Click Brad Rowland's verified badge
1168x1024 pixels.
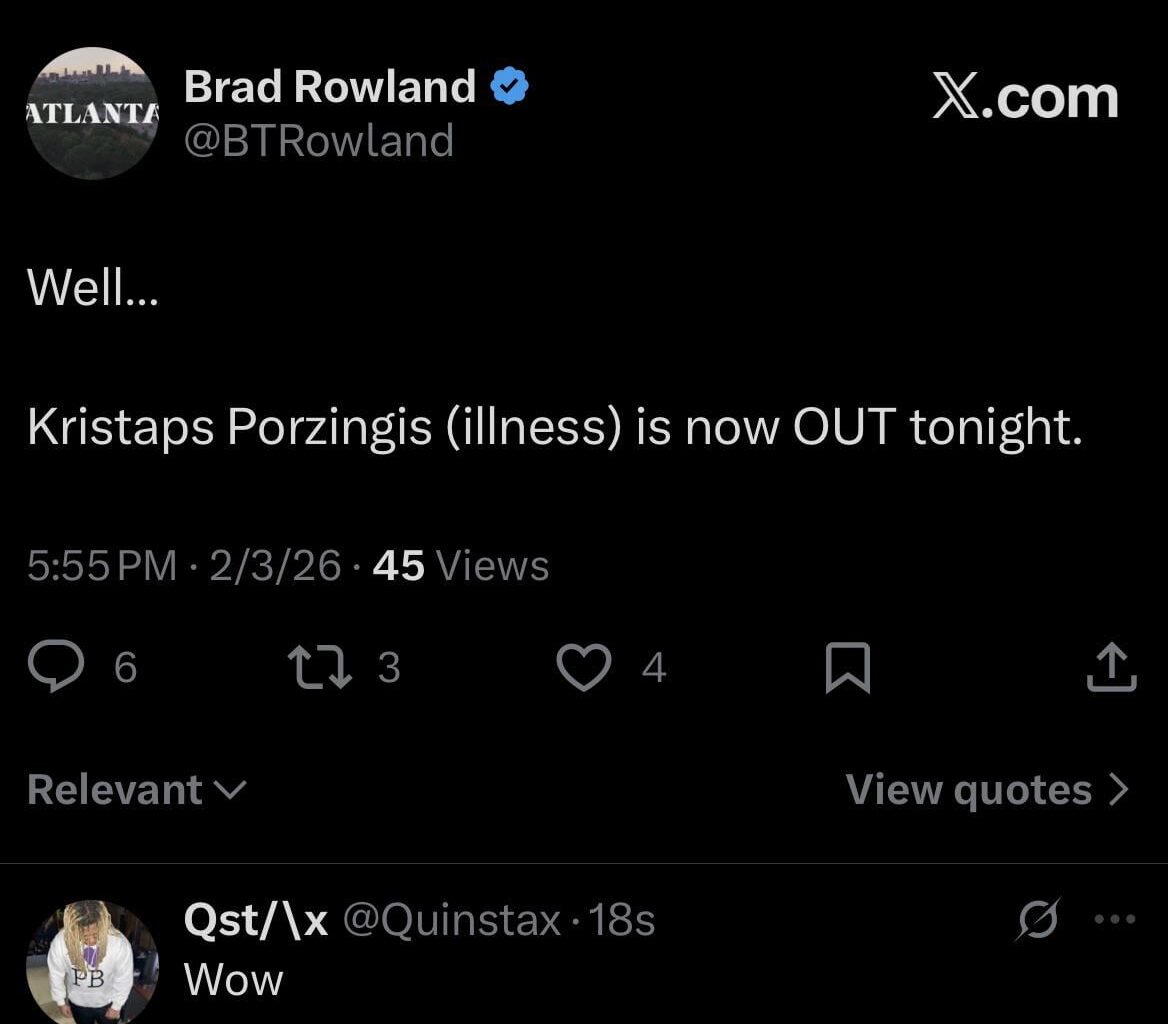510,85
